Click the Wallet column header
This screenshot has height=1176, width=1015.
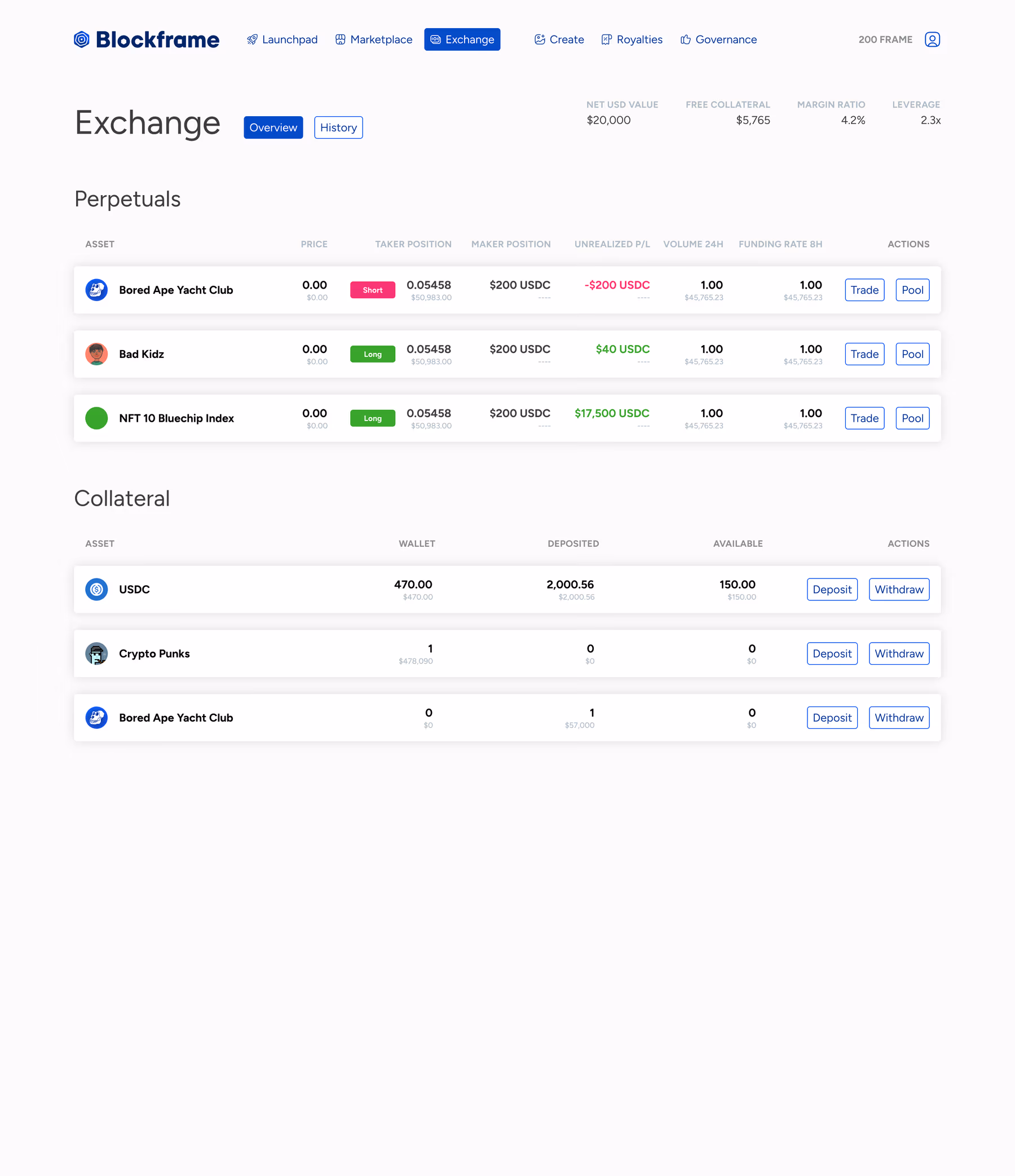click(417, 543)
